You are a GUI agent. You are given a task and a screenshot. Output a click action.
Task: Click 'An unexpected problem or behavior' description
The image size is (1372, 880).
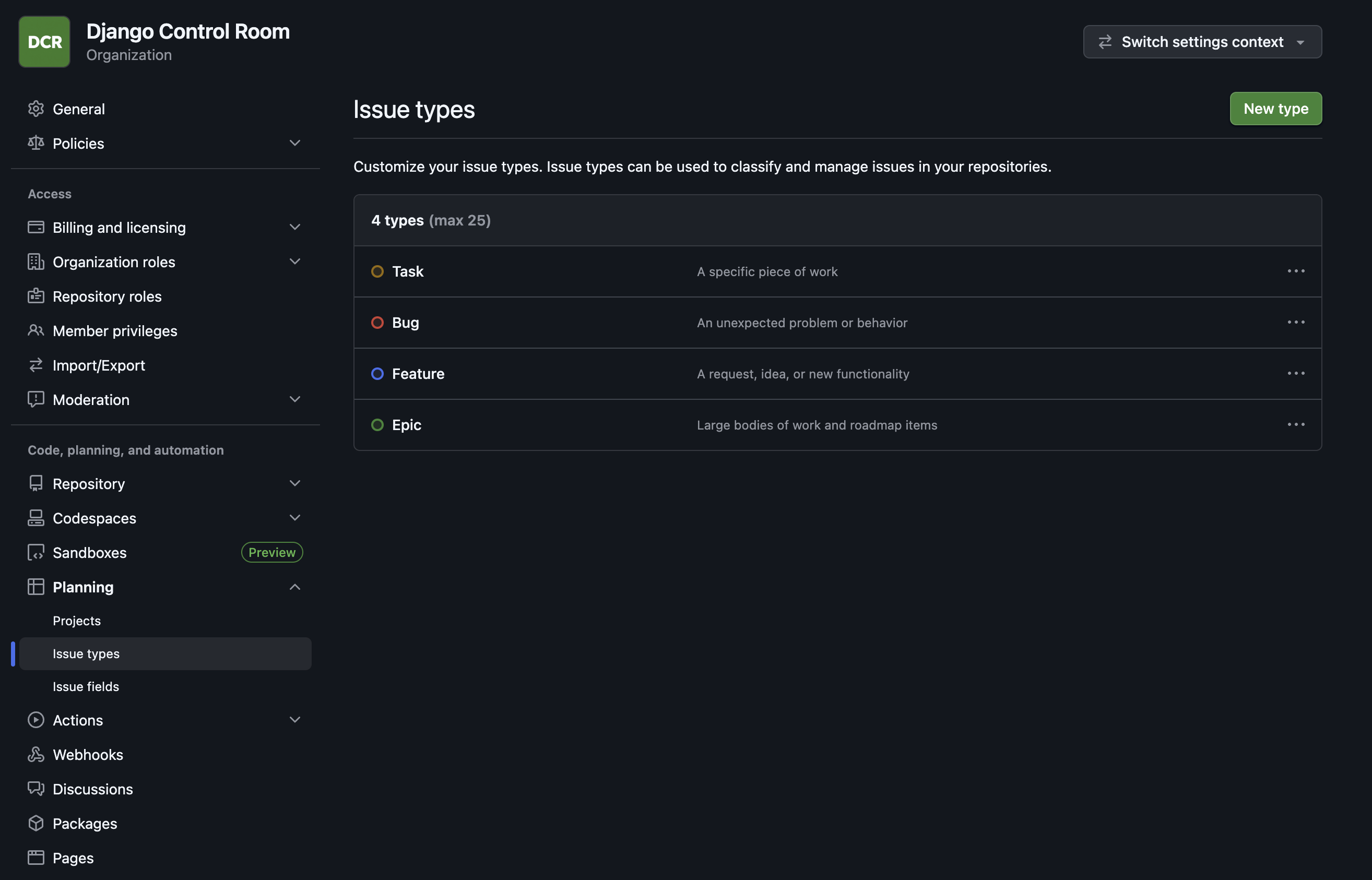point(802,323)
